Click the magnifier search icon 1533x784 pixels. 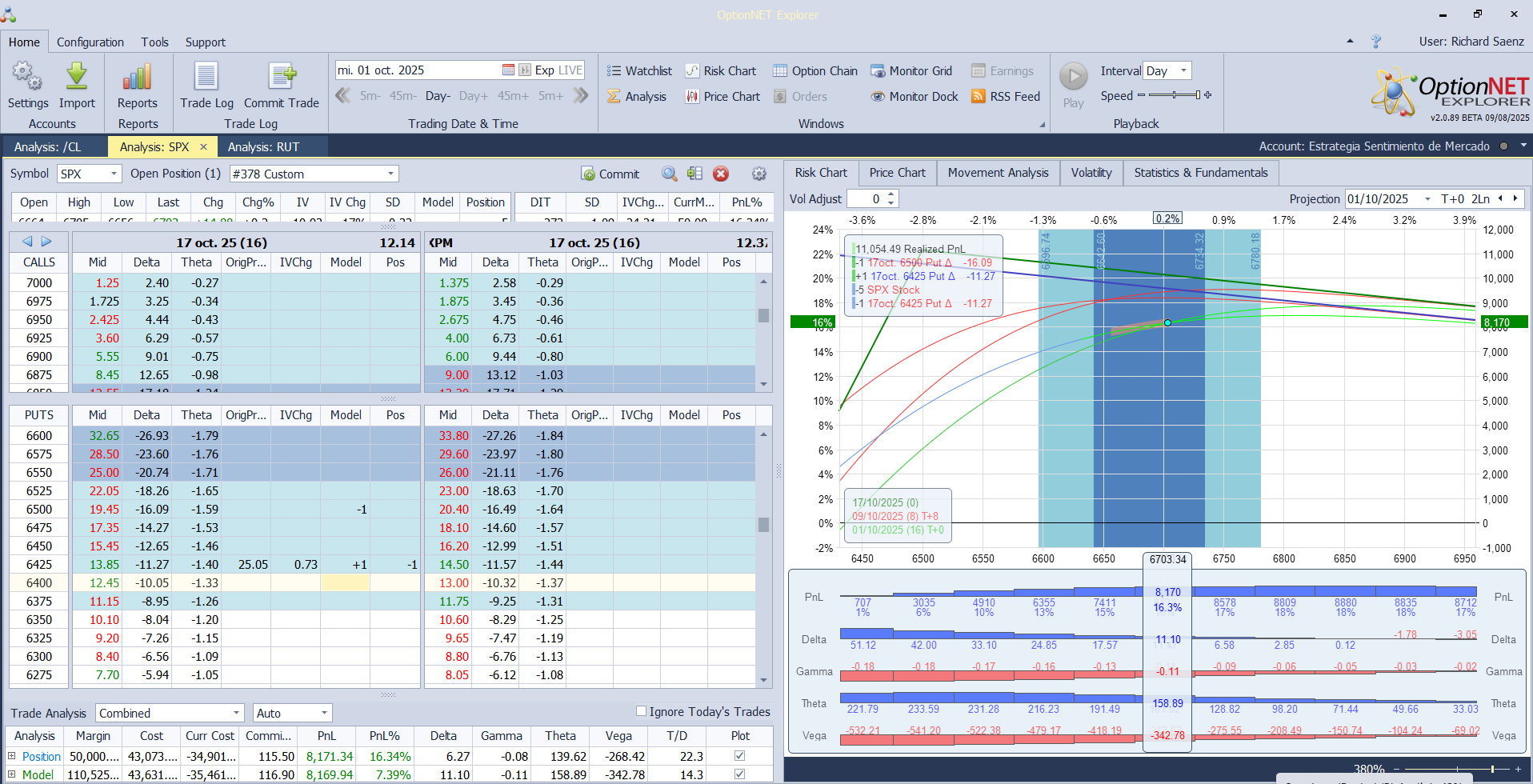[x=670, y=174]
